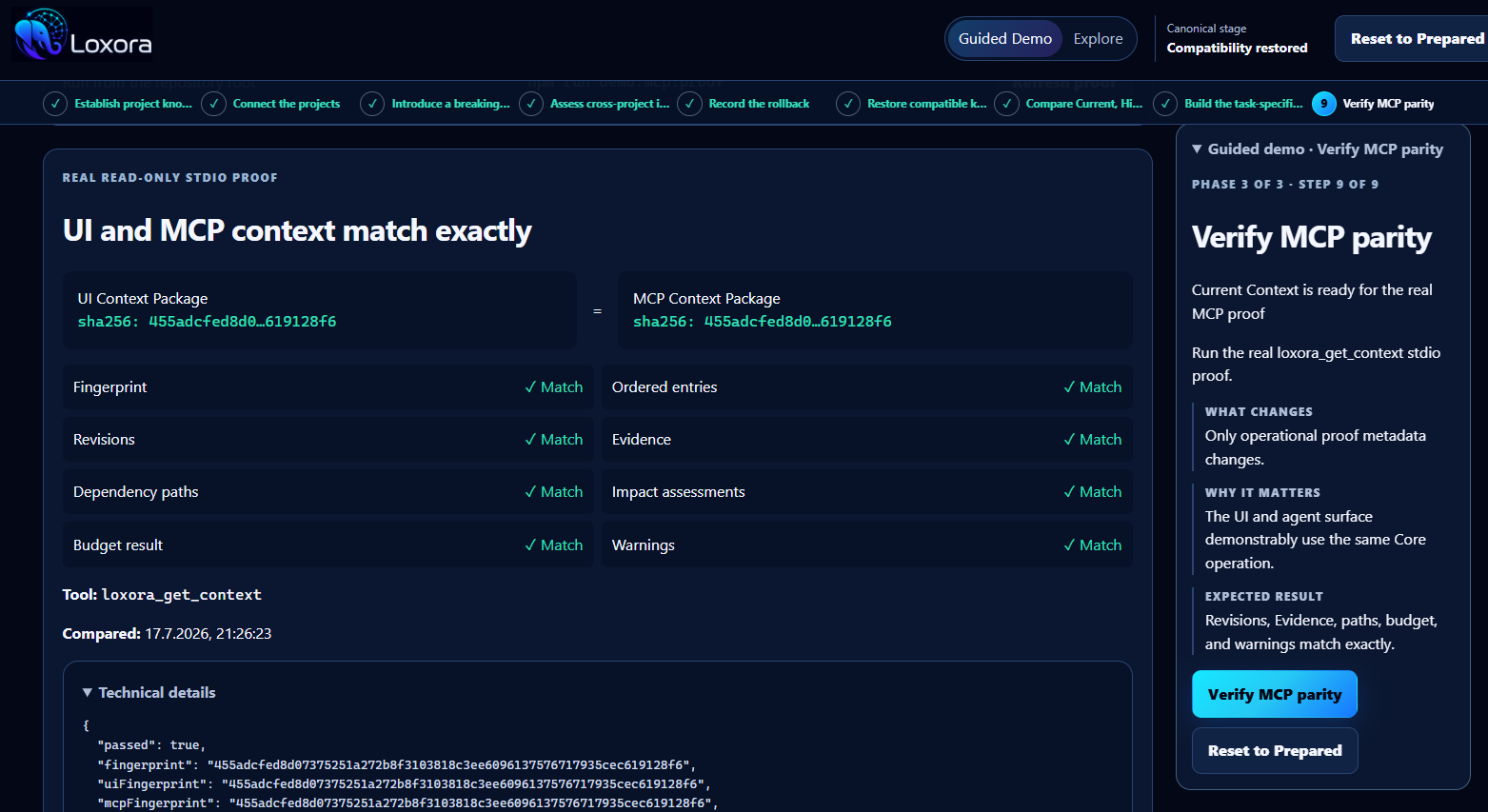Screen dimensions: 1488x812
Task: Select the check icon for Introduce a breaking step
Action: 372,104
